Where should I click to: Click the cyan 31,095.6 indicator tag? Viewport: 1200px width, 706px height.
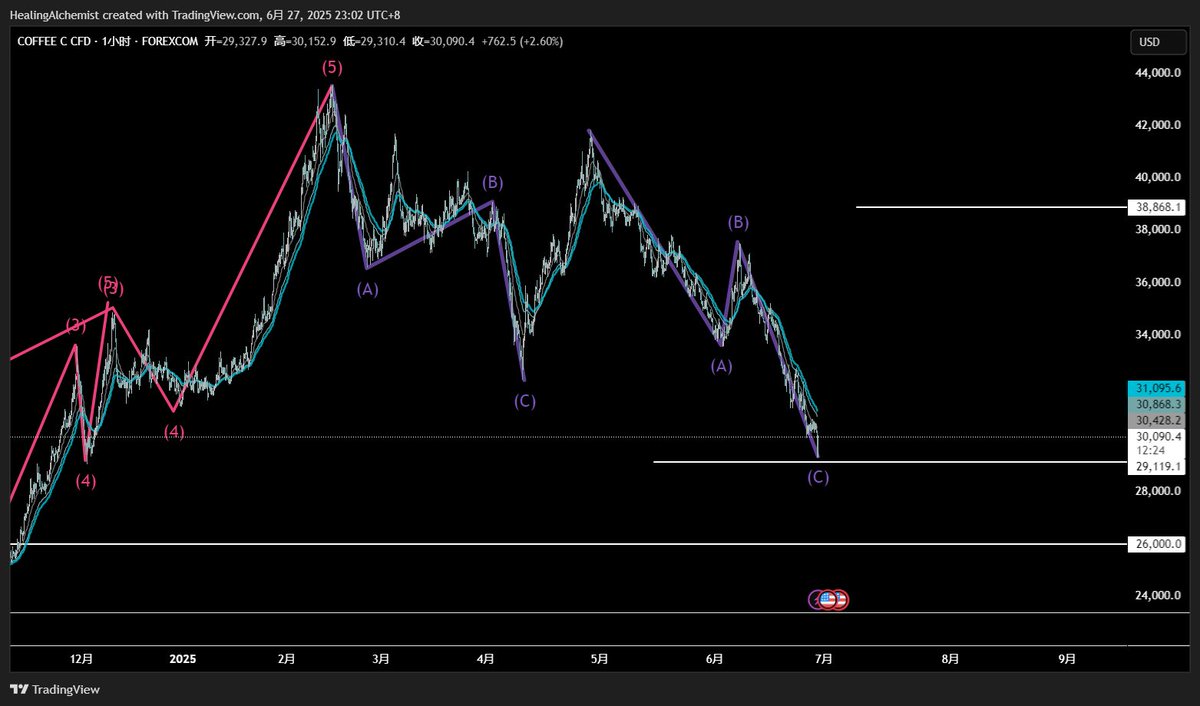(1159, 388)
